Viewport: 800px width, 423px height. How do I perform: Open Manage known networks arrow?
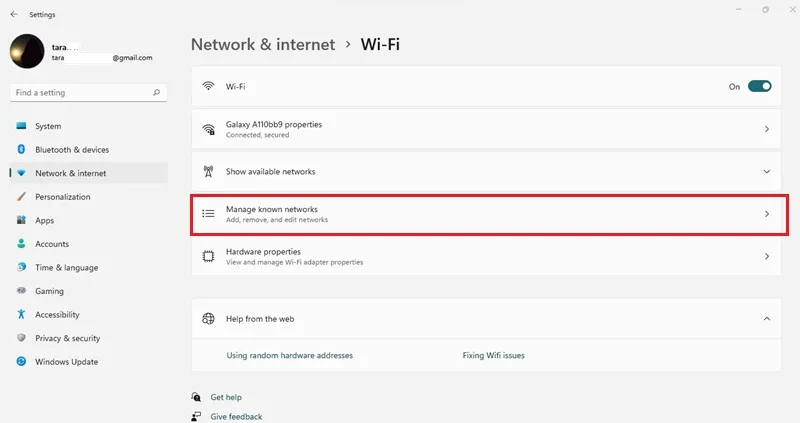coord(767,214)
